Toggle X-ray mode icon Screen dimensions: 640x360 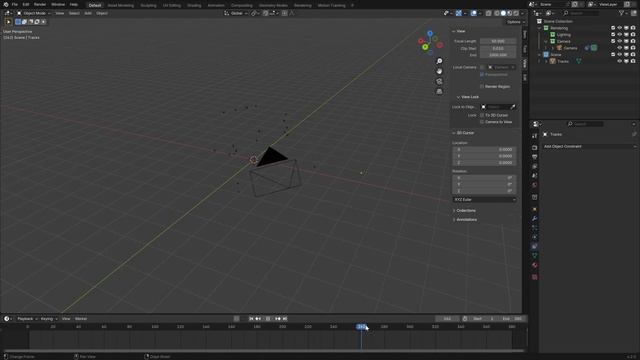pyautogui.click(x=489, y=13)
